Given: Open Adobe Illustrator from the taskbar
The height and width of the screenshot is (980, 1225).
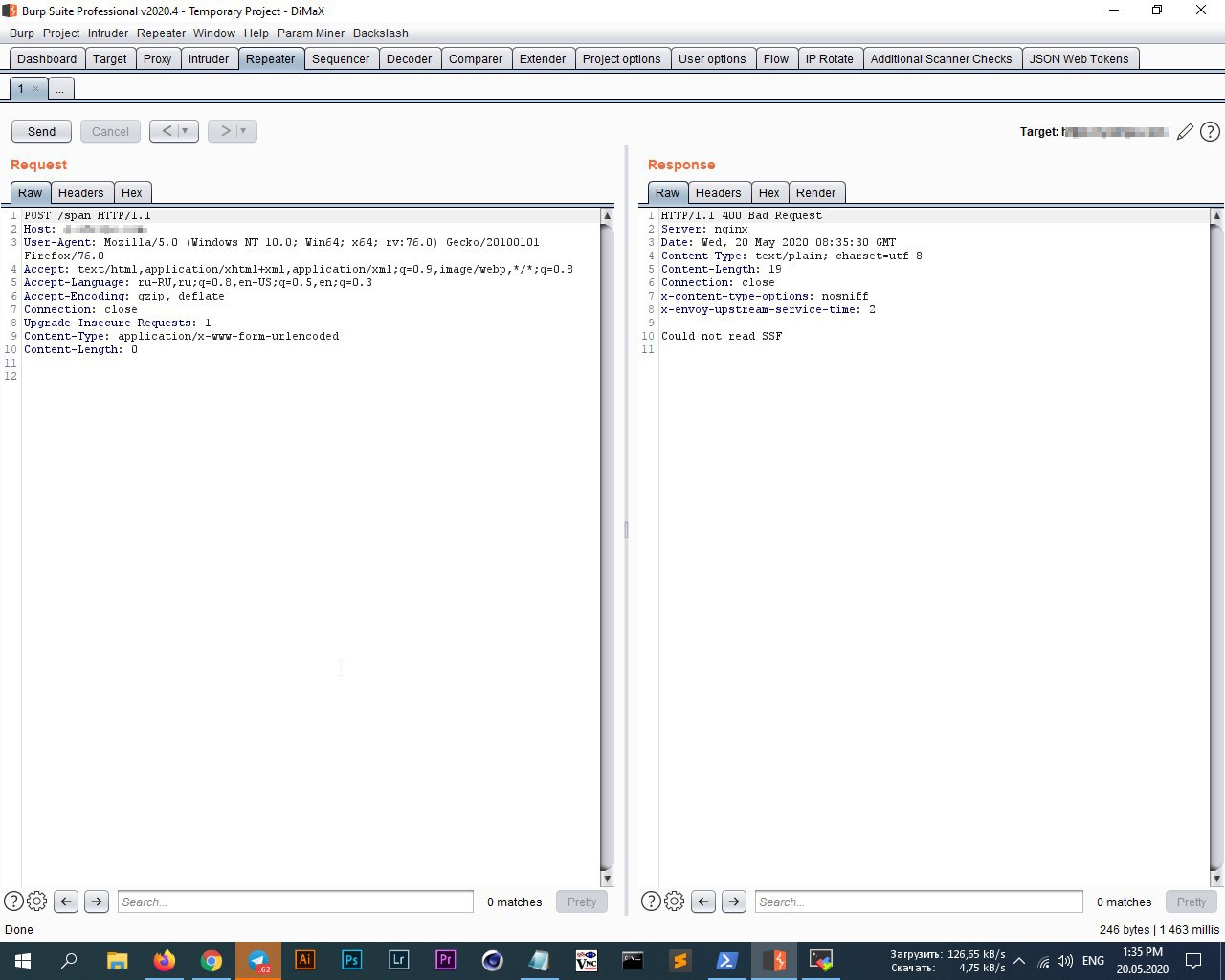Looking at the screenshot, I should click(305, 961).
